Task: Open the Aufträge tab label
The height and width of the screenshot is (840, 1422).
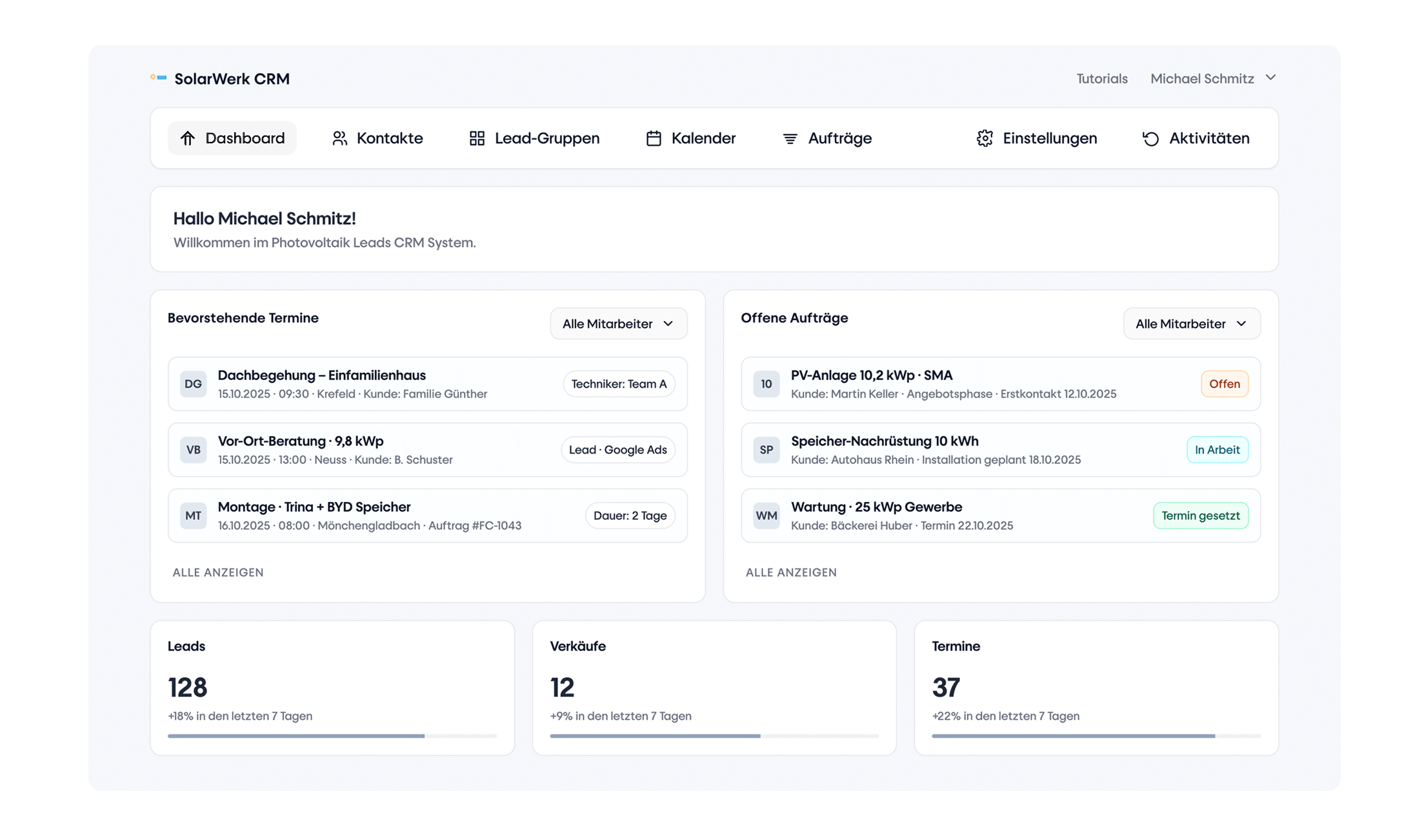Action: click(x=839, y=138)
